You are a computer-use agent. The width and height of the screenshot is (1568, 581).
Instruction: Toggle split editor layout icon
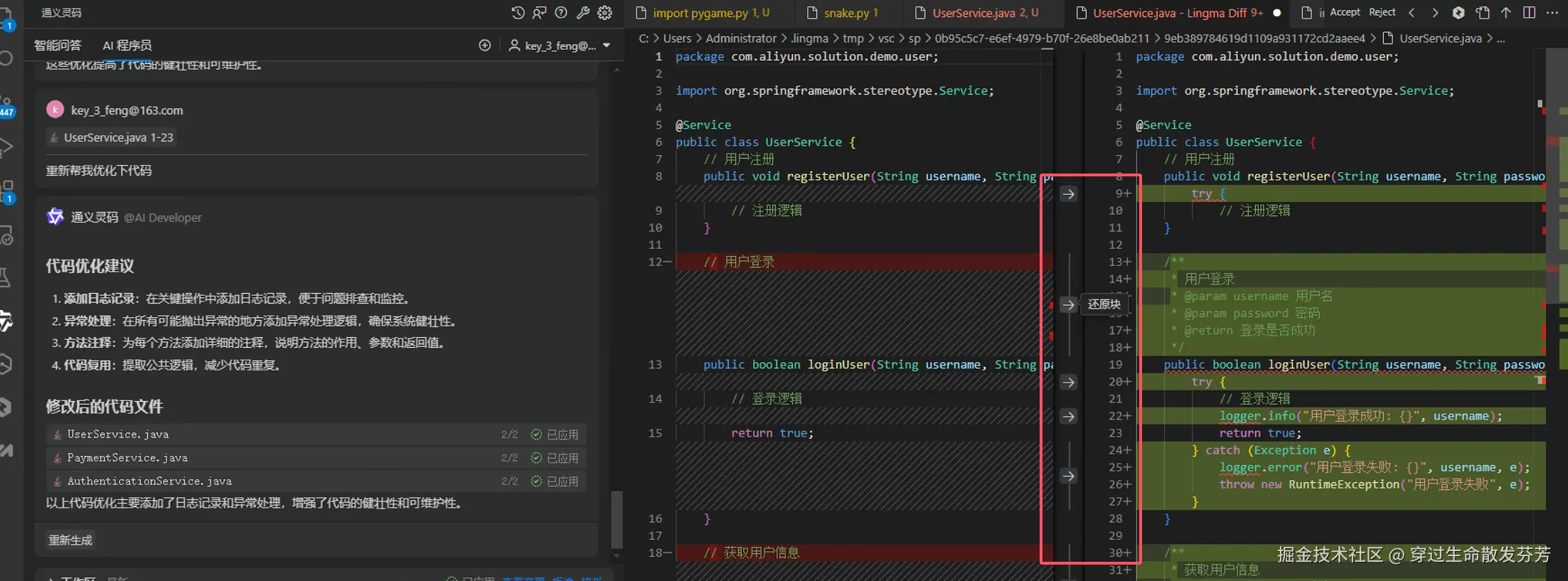(1529, 13)
